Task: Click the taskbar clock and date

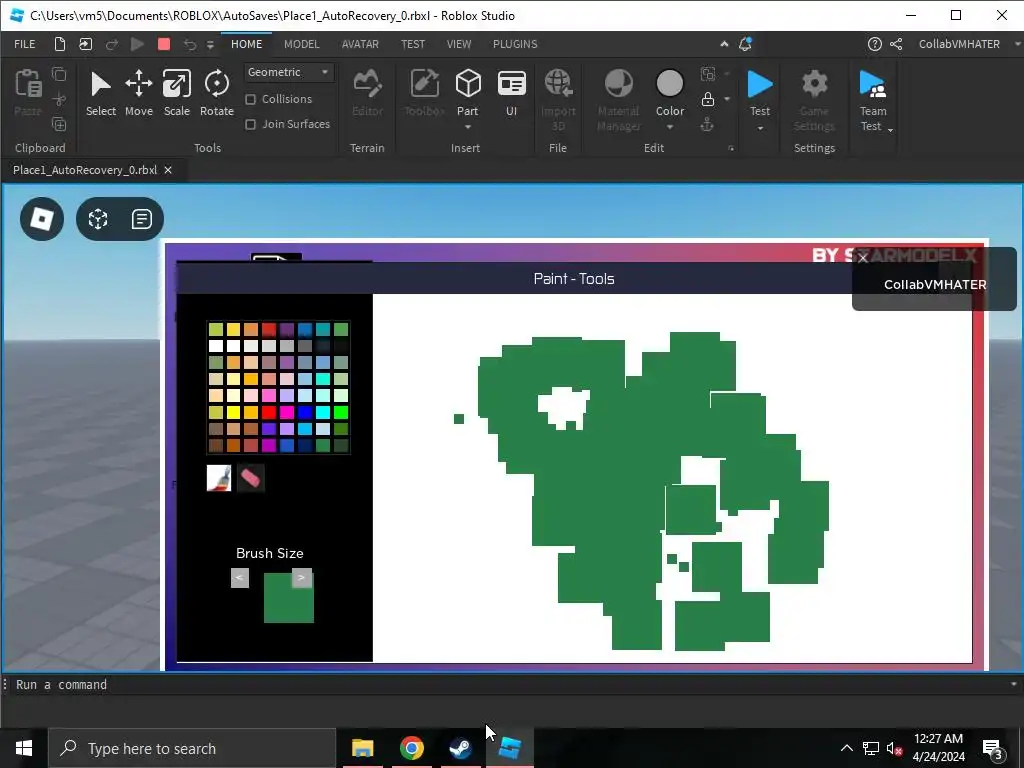Action: point(938,748)
